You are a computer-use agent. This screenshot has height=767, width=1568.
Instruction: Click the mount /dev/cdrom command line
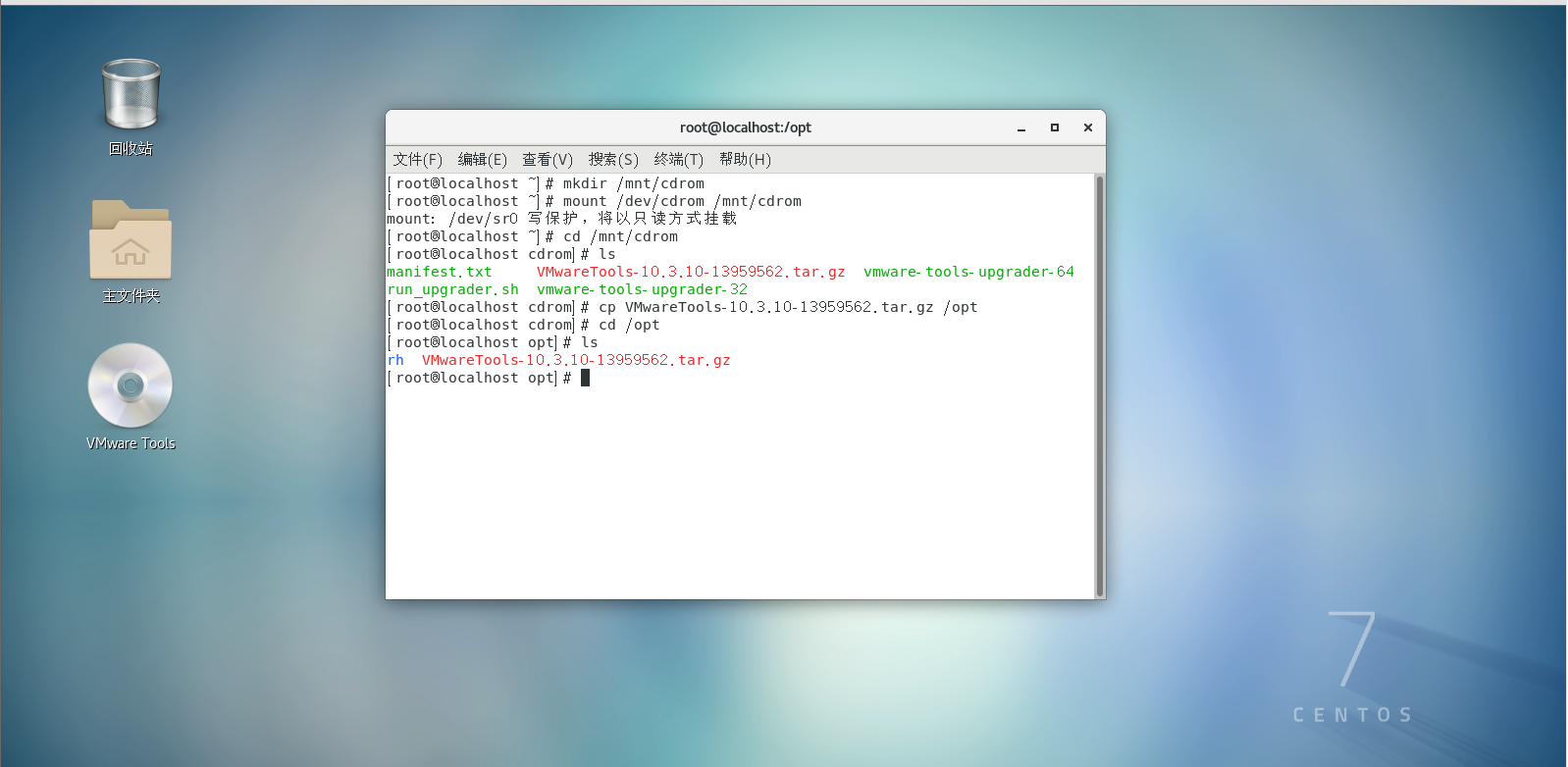pos(594,201)
